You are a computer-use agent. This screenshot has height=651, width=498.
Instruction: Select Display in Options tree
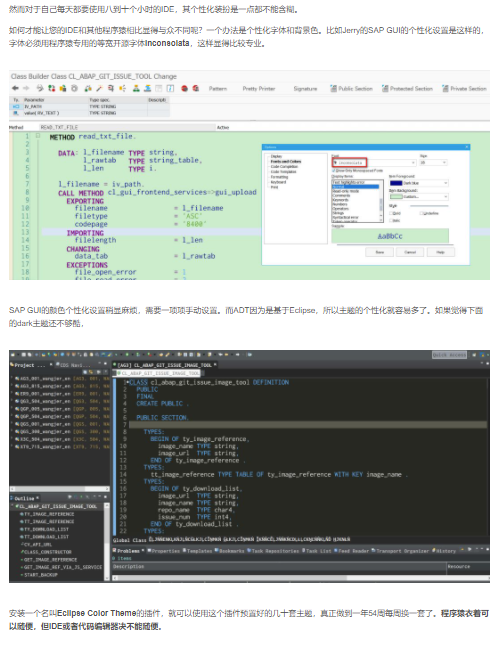(x=276, y=157)
